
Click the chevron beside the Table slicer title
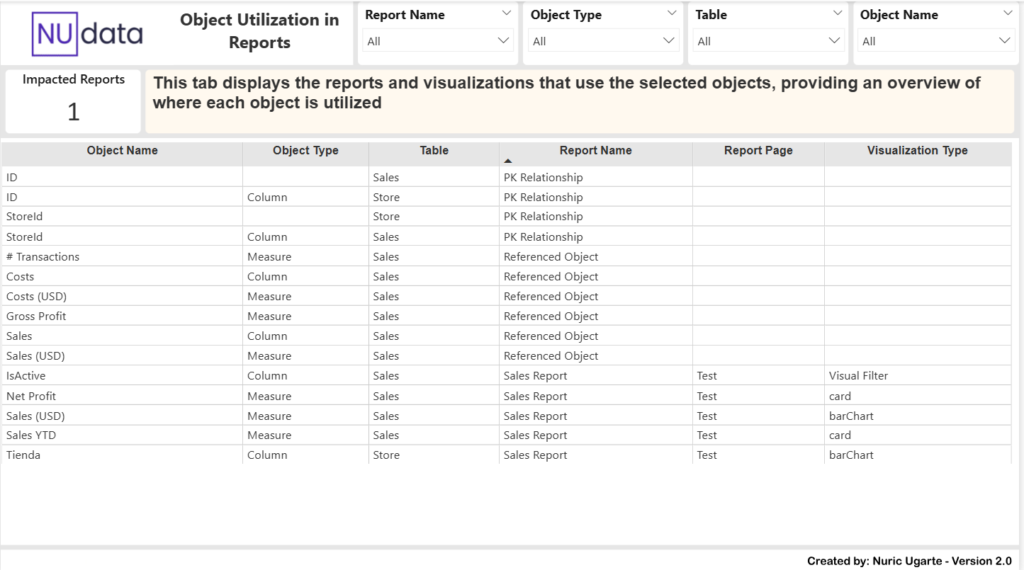point(837,14)
